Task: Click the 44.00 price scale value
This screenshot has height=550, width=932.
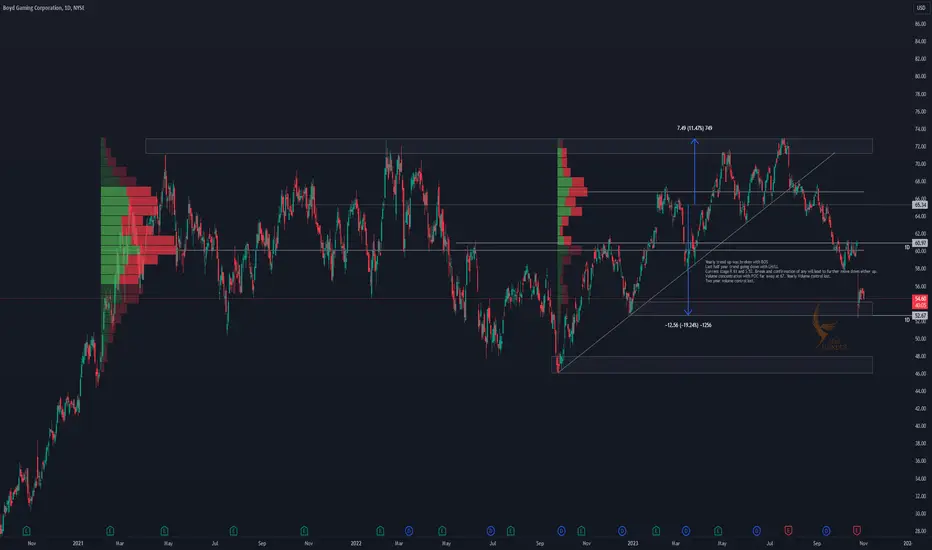Action: (920, 391)
